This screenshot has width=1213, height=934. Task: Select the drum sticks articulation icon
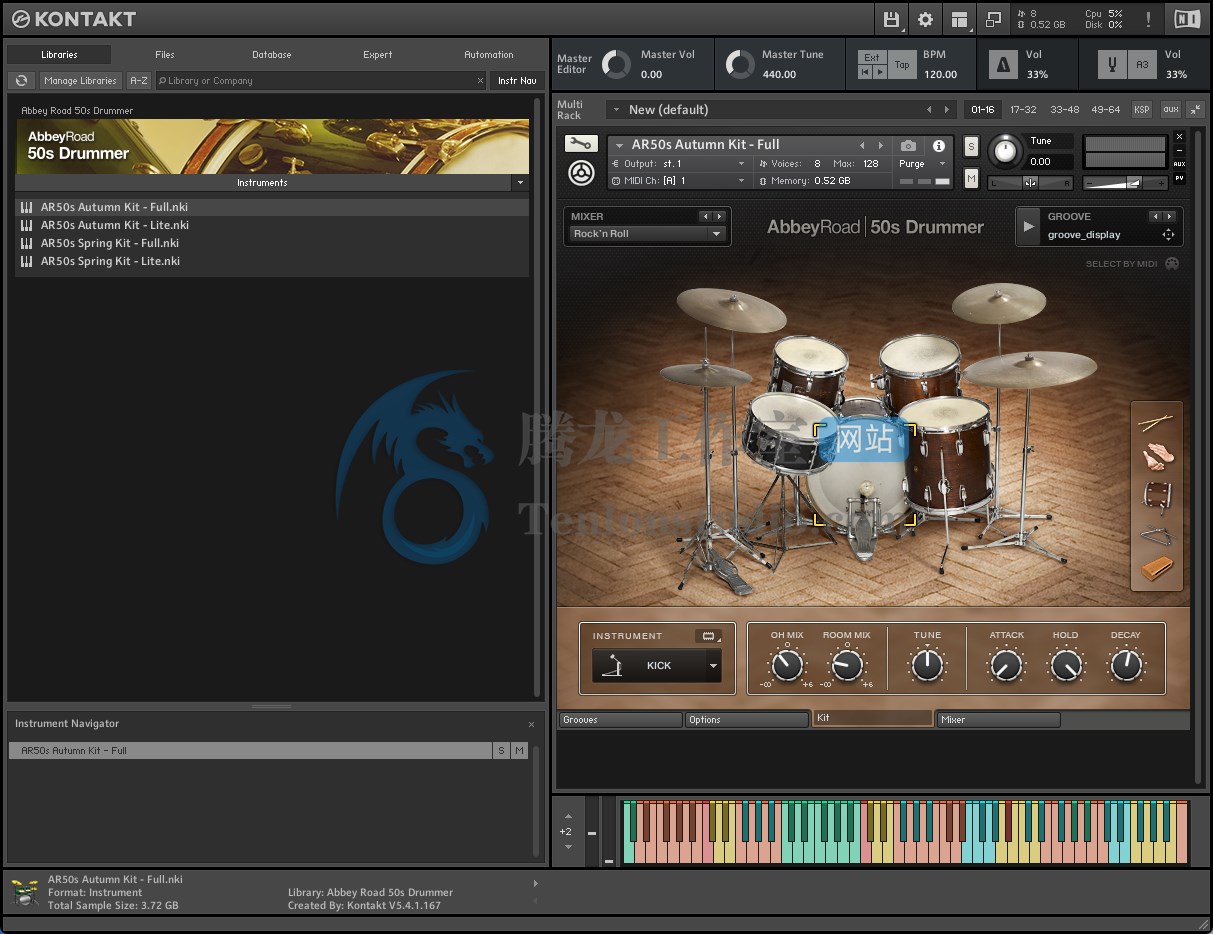1156,423
